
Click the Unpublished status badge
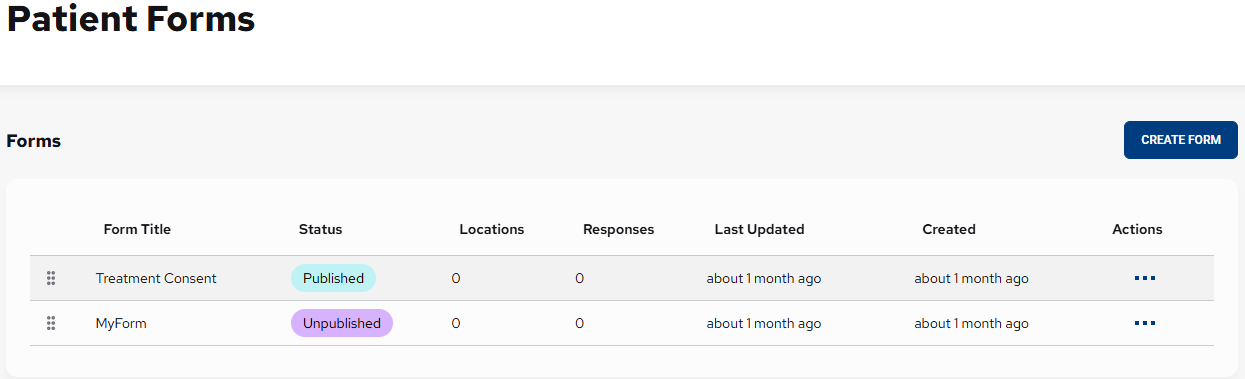[x=342, y=323]
